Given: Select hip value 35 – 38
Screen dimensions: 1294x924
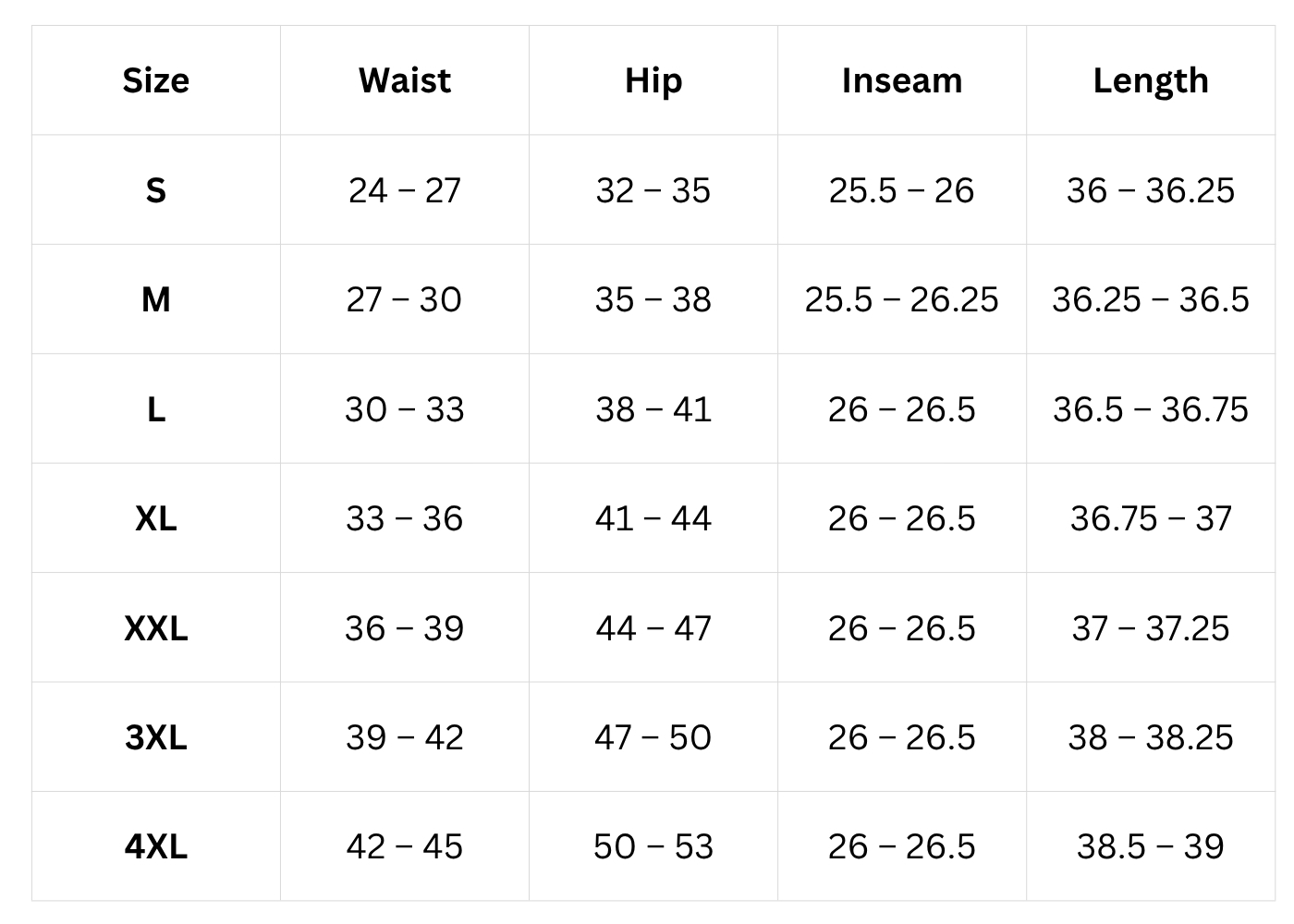Looking at the screenshot, I should pos(653,299).
